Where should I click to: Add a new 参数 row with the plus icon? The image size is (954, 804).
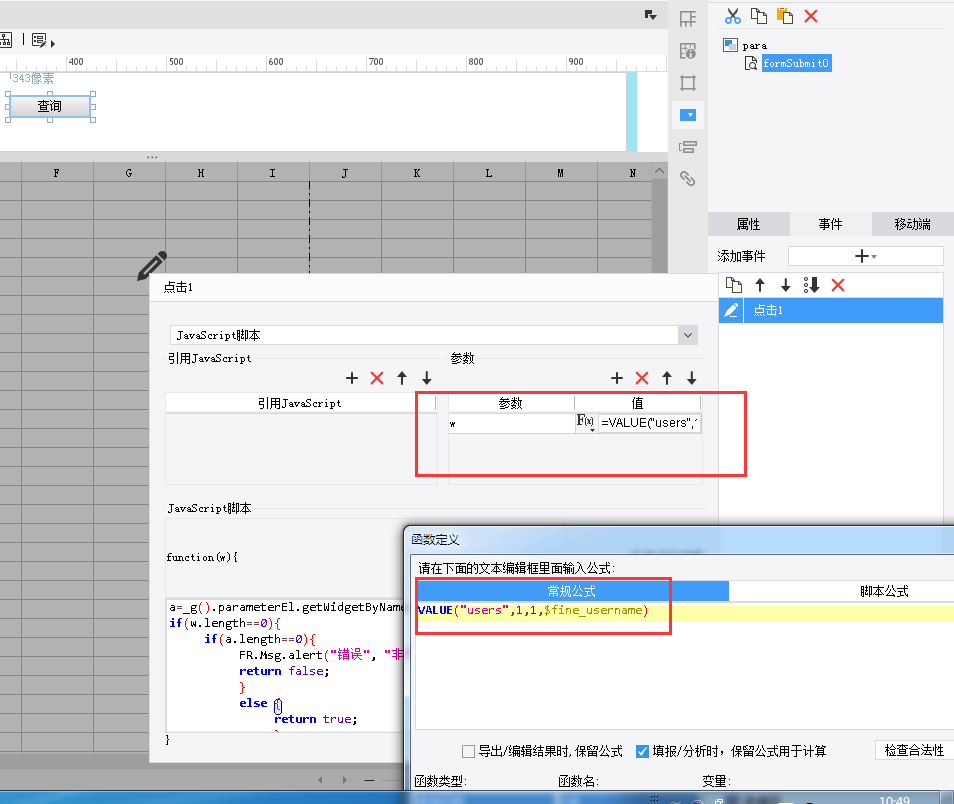[x=617, y=378]
